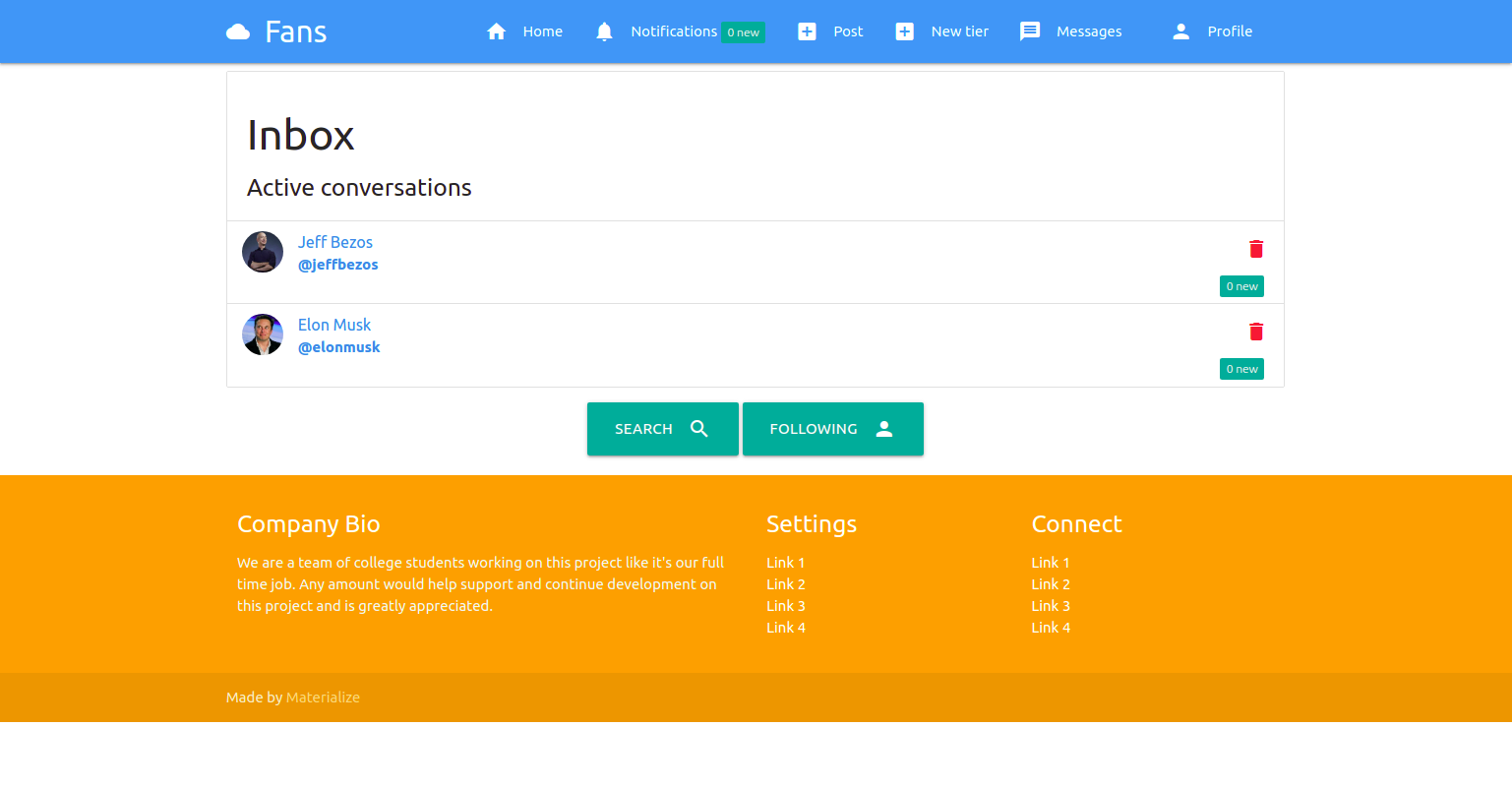Open Link 1 under Settings
The height and width of the screenshot is (788, 1512).
pos(786,563)
